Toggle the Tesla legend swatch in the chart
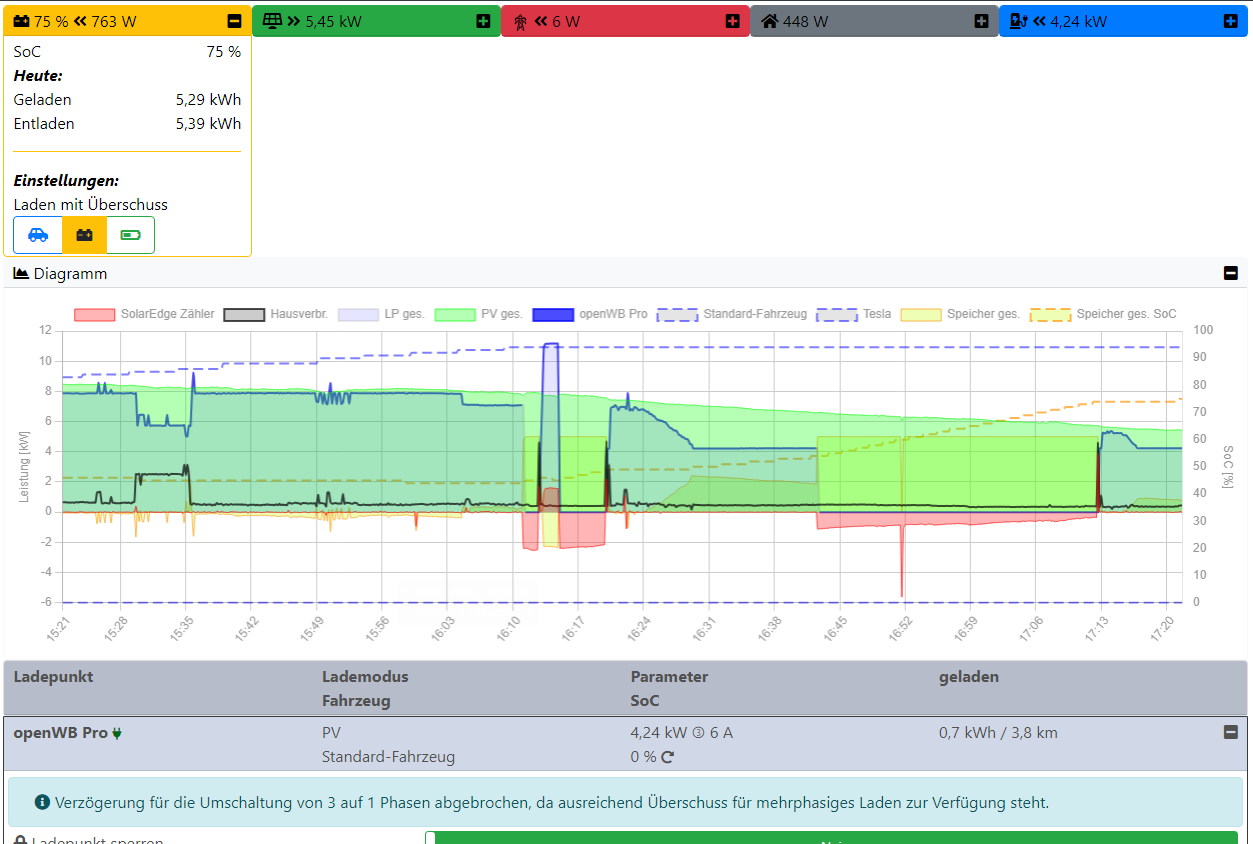Viewport: 1253px width, 844px height. click(x=837, y=314)
